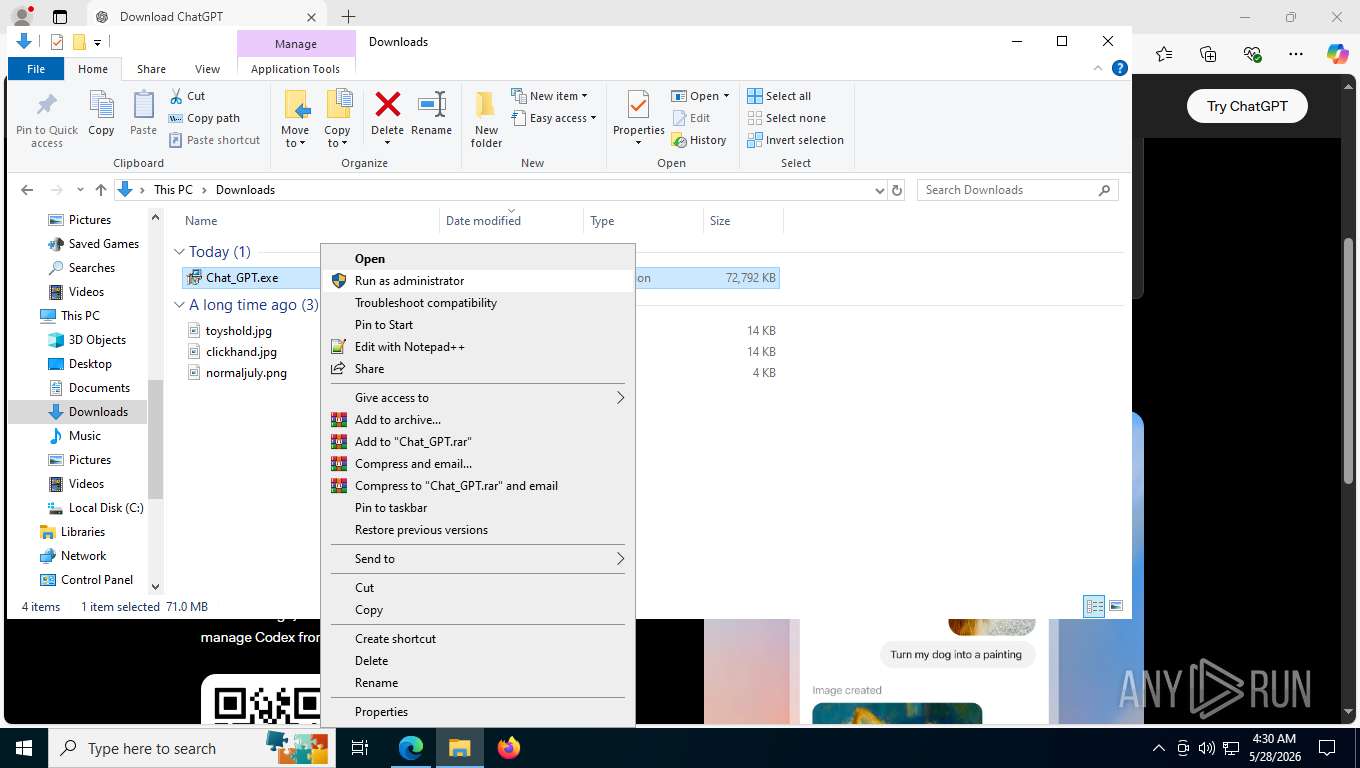Click the Explorer Help question mark icon
Screen dimensions: 1360x768
(1120, 68)
